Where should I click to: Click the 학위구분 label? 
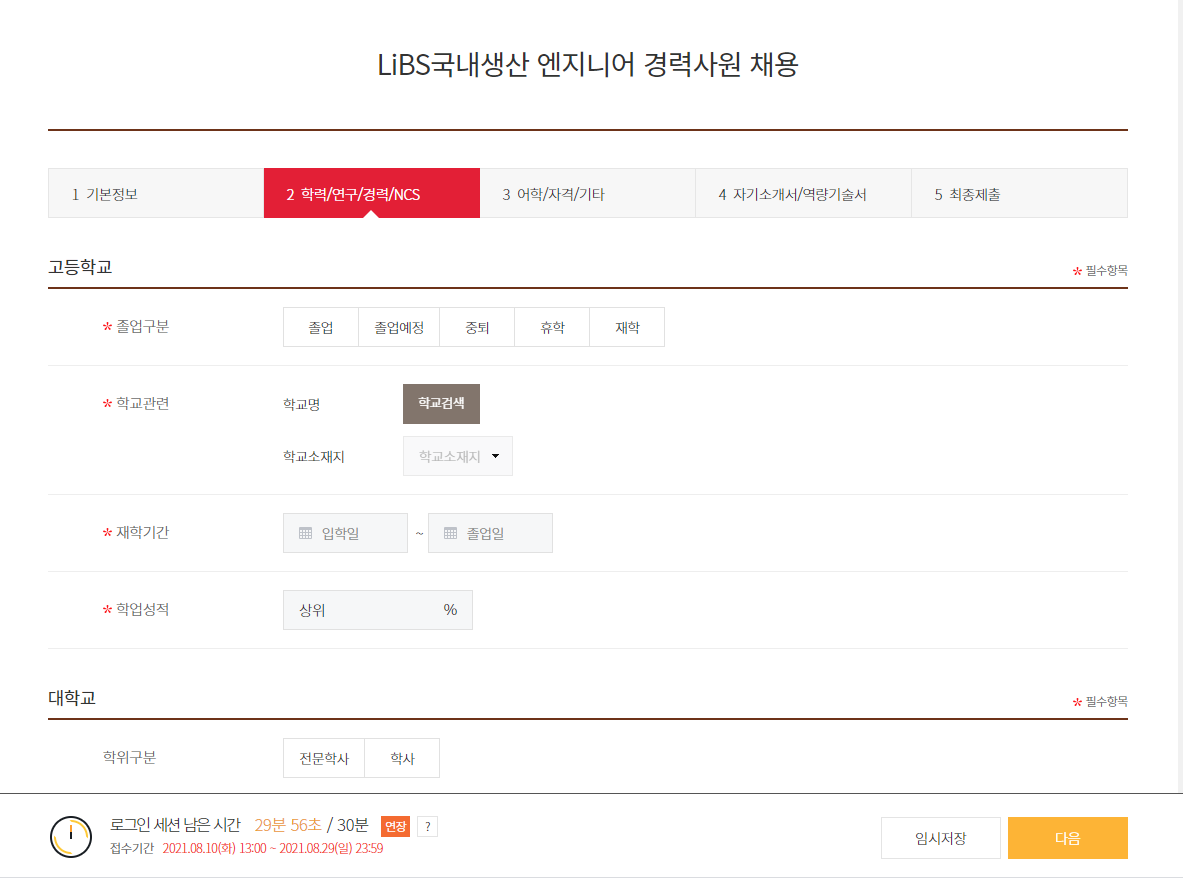[130, 757]
